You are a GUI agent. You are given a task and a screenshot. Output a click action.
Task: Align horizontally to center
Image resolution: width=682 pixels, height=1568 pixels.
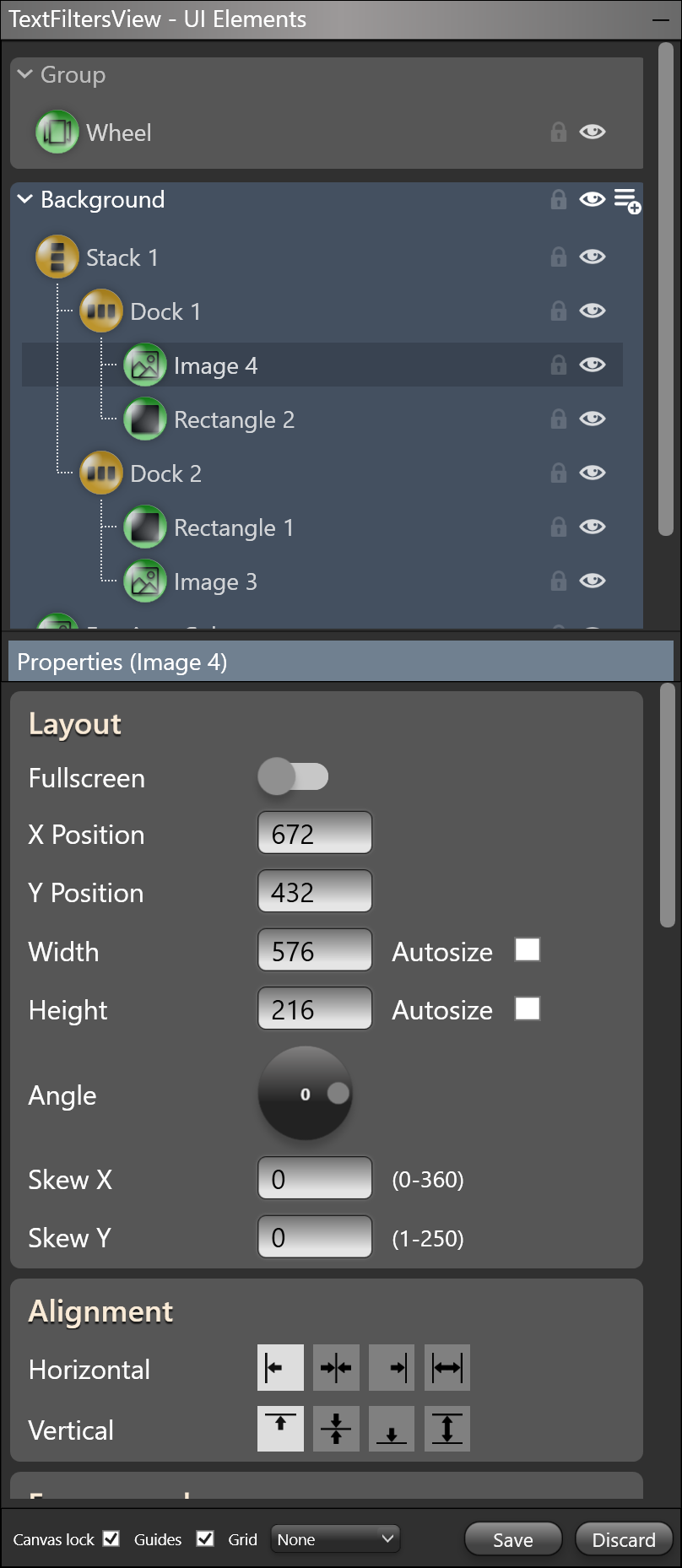click(336, 1368)
